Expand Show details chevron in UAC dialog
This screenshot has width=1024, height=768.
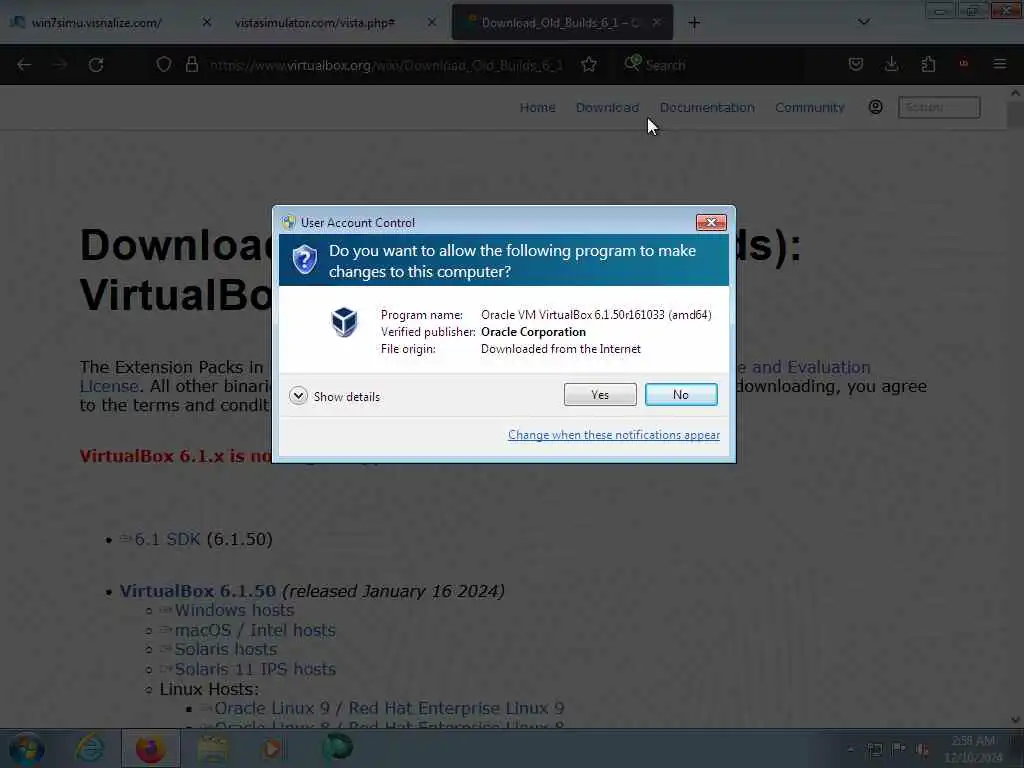tap(298, 396)
